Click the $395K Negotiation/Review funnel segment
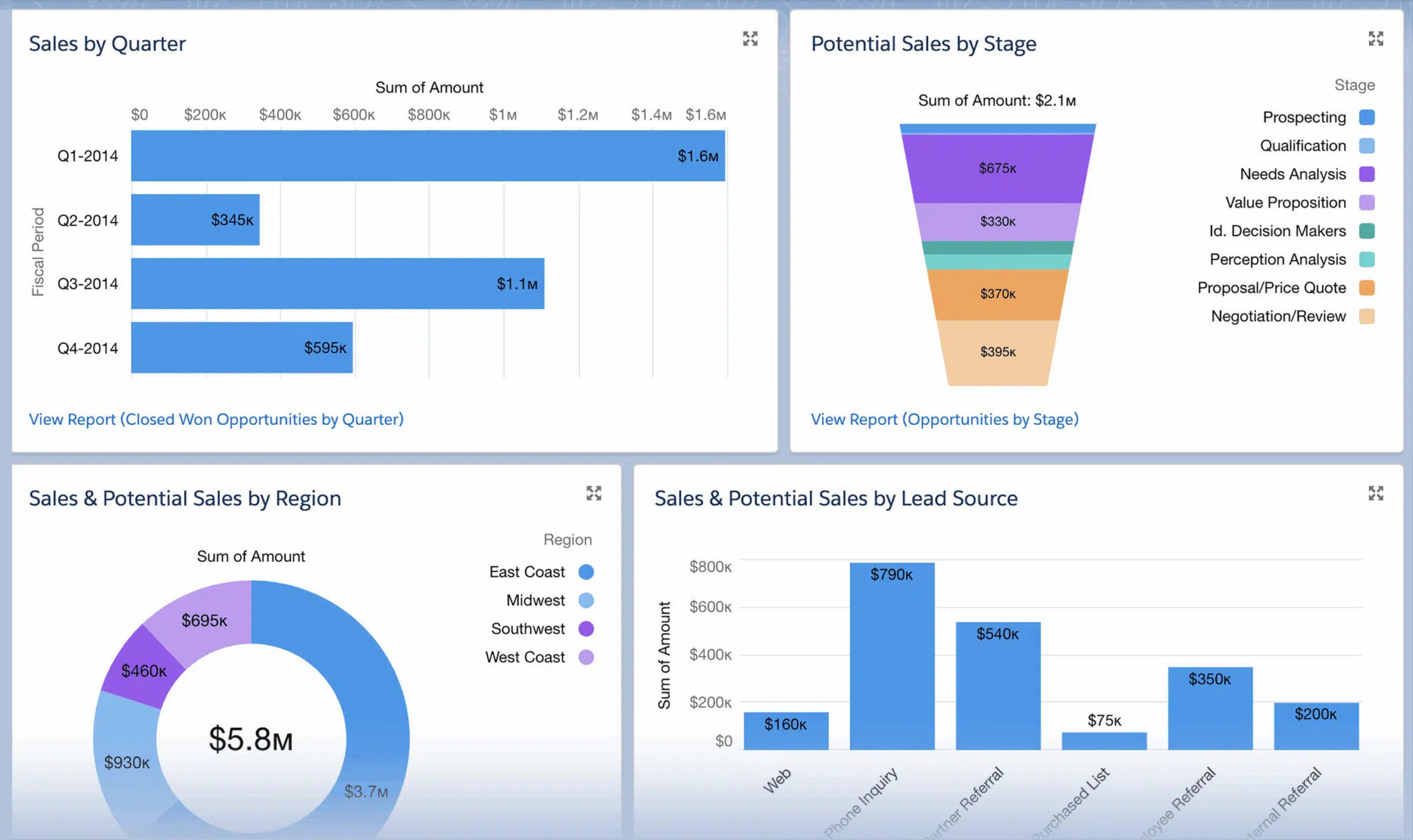This screenshot has height=840, width=1413. pyautogui.click(x=998, y=352)
